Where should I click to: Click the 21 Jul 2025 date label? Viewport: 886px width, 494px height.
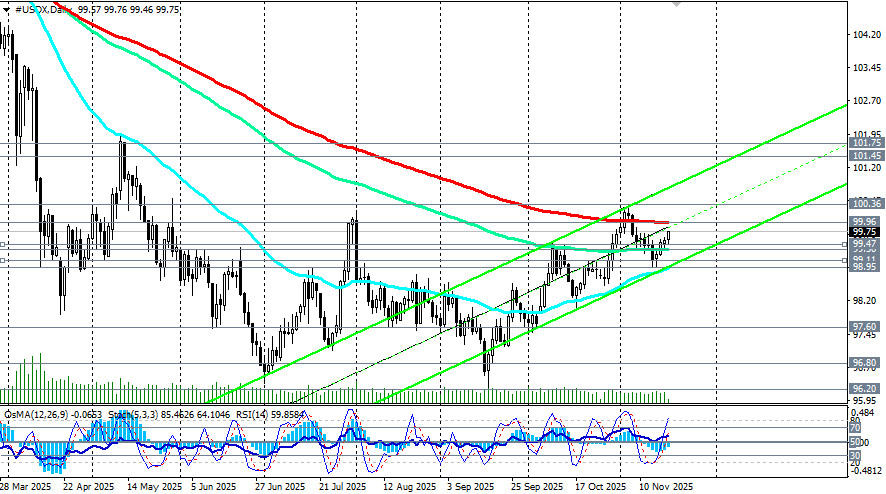click(x=342, y=487)
